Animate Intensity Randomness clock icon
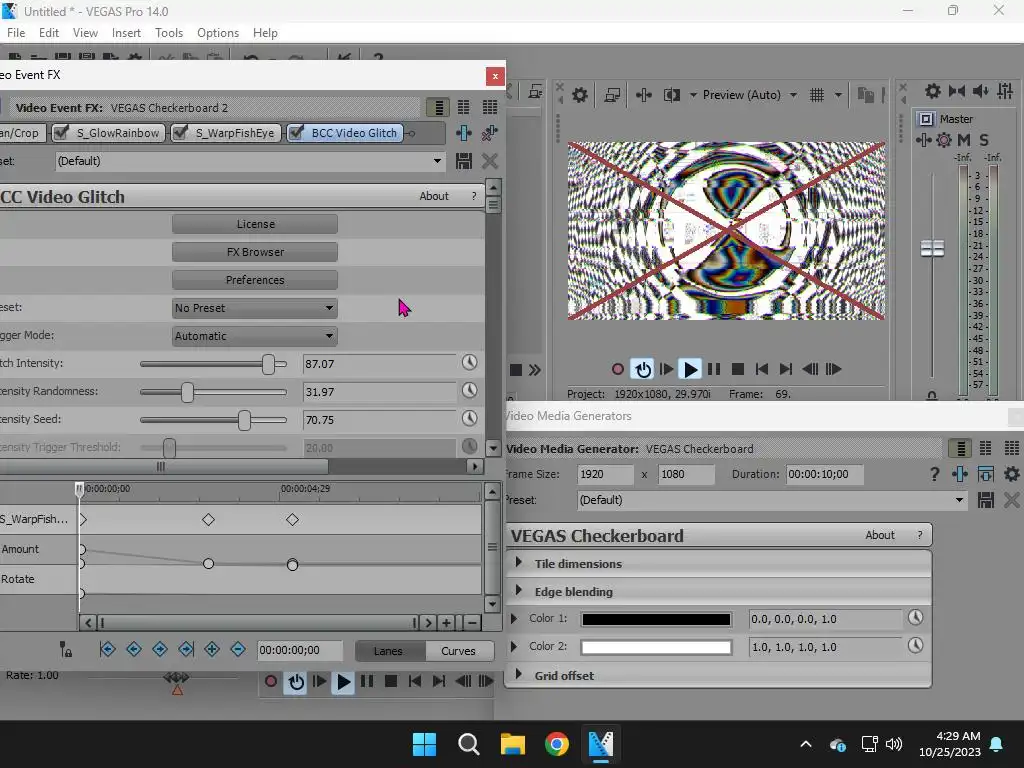This screenshot has width=1024, height=768. [x=470, y=391]
